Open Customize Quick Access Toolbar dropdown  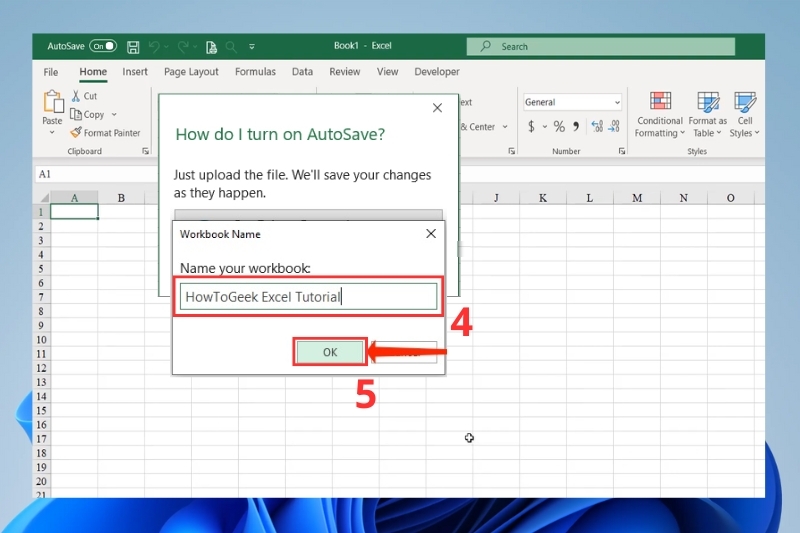252,47
